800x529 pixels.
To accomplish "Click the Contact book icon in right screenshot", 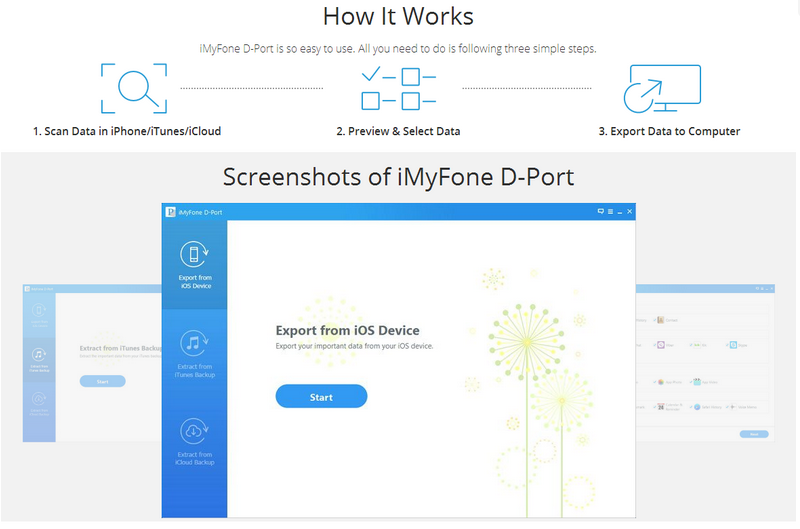I will (661, 320).
